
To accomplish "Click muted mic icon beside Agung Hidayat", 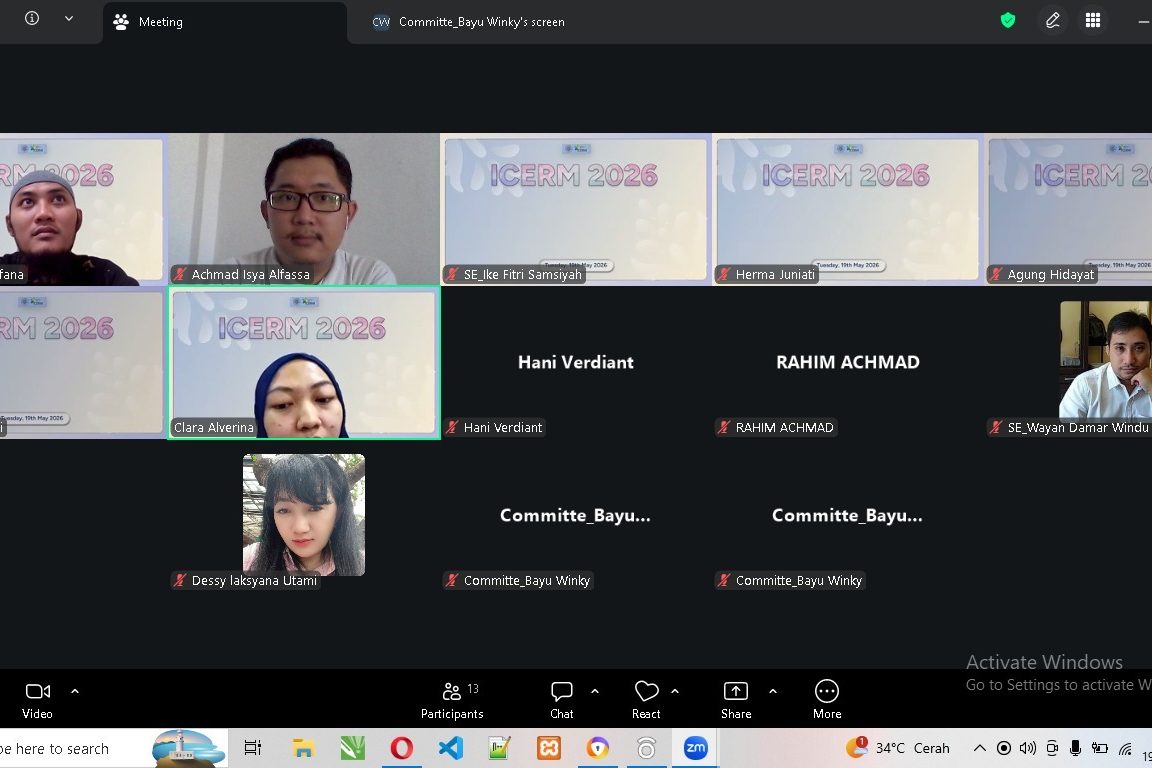I will (996, 274).
